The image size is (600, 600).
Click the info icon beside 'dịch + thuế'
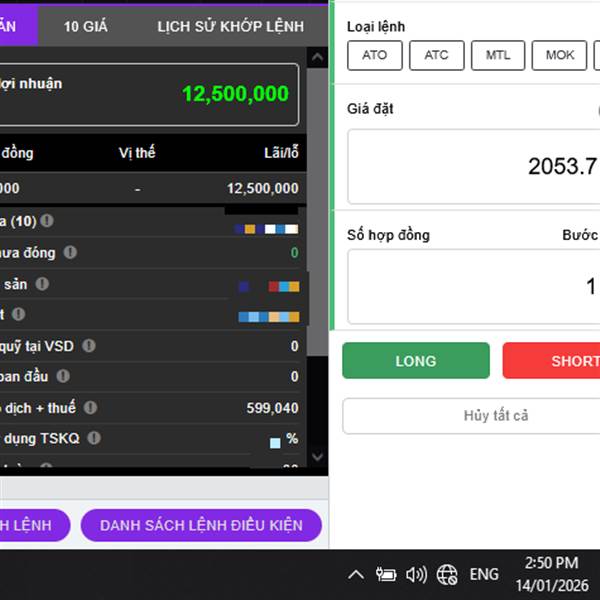90,408
